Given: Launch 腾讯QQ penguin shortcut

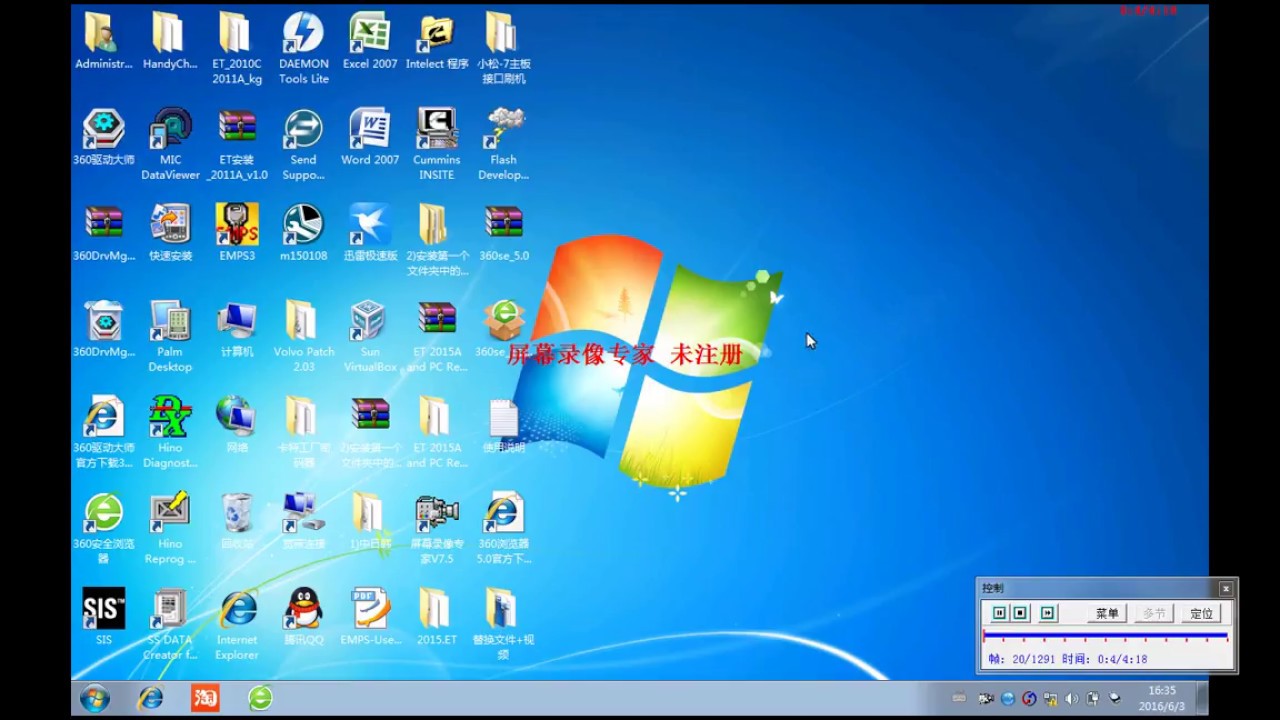Looking at the screenshot, I should click(303, 616).
